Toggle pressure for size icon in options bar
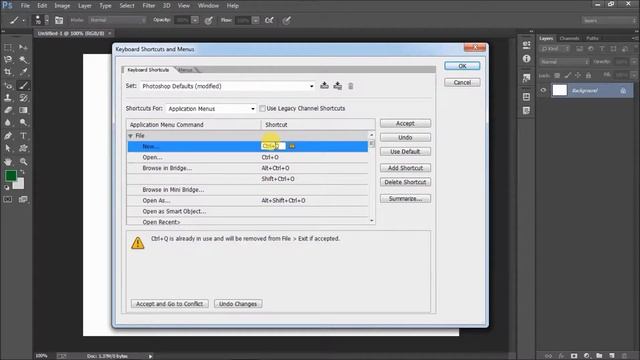 coord(287,20)
